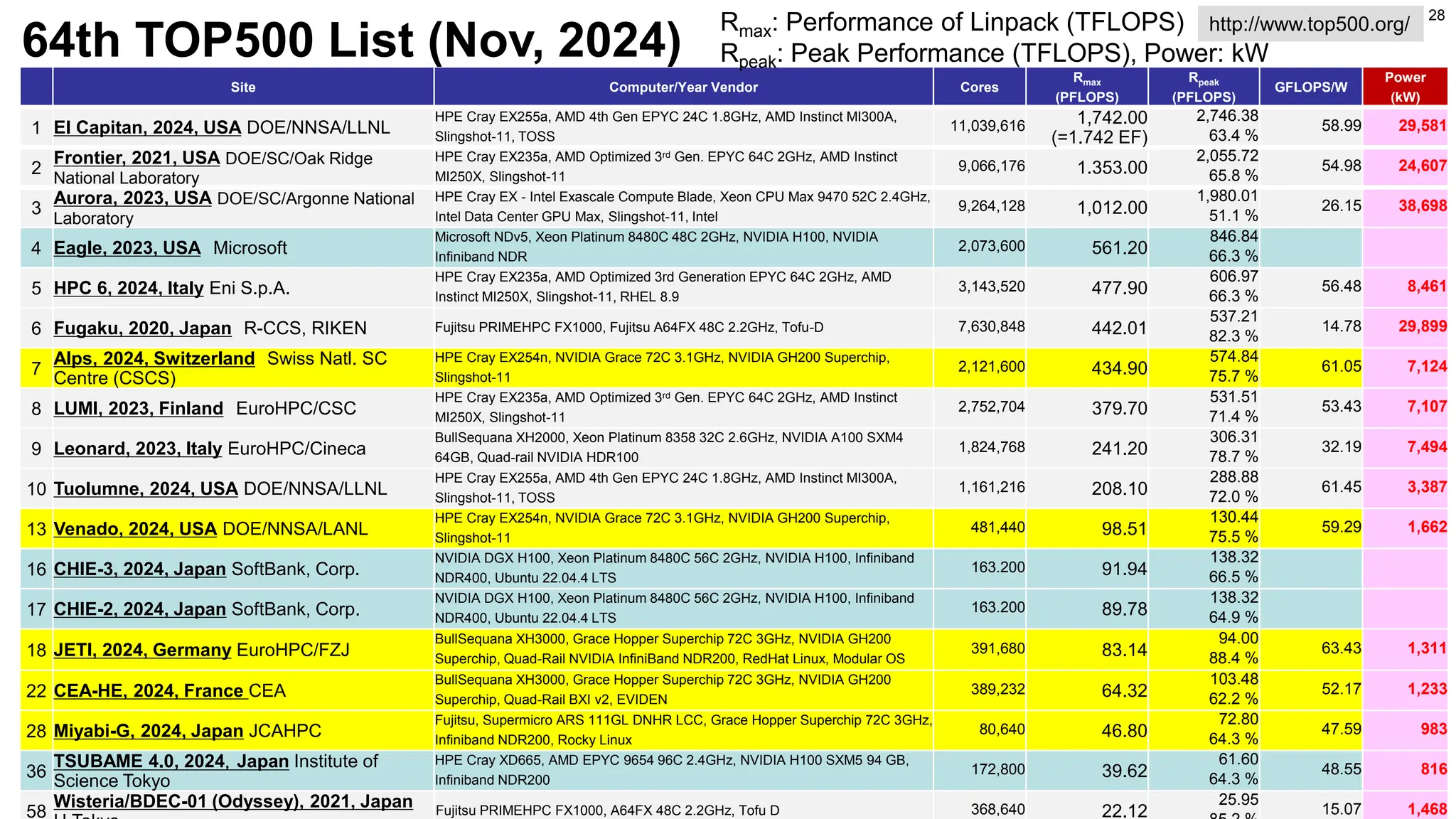The height and width of the screenshot is (819, 1456).
Task: Select the GFLOPS/W value 61.45
Action: [x=1342, y=487]
